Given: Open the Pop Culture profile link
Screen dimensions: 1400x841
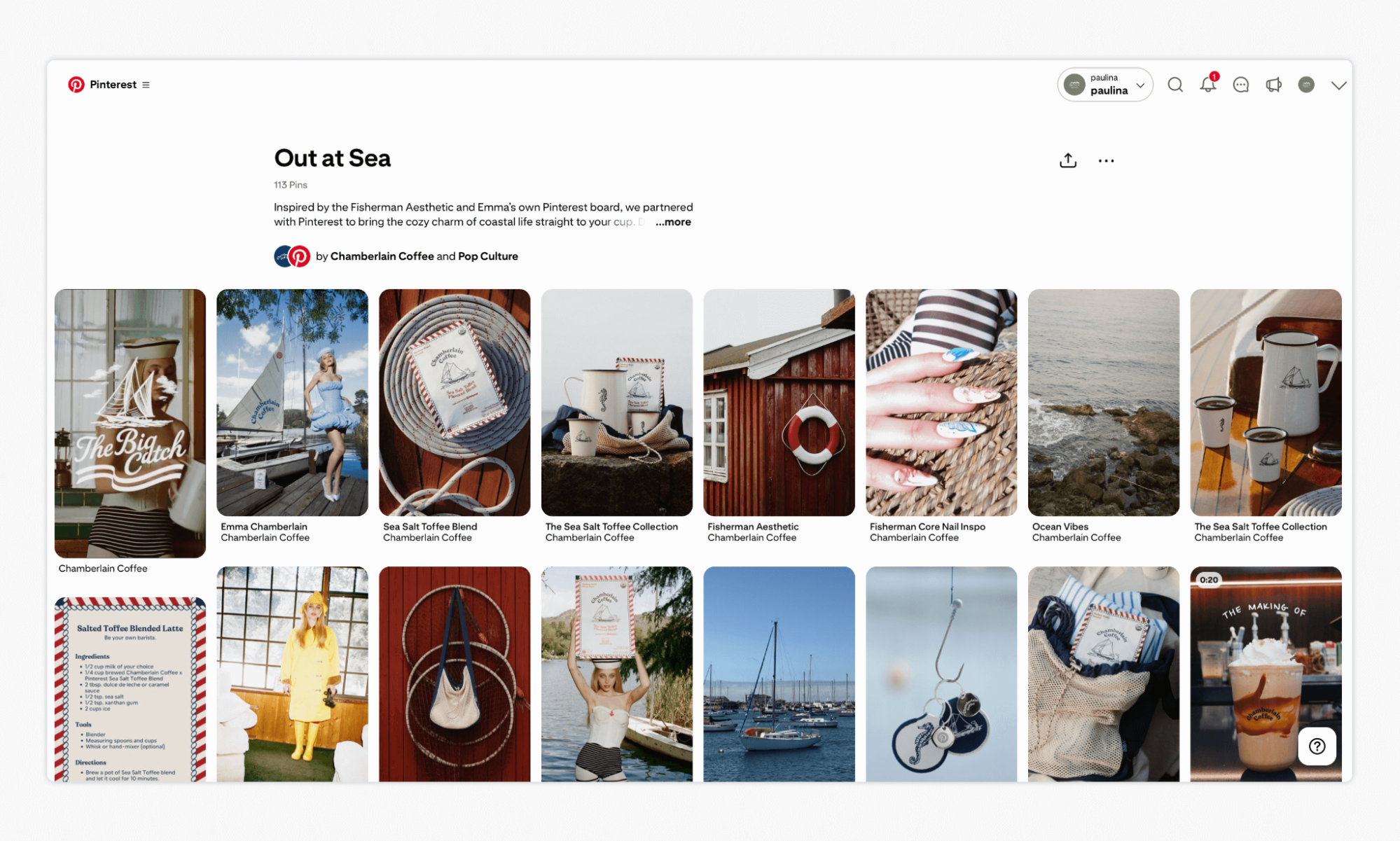Looking at the screenshot, I should coord(488,256).
